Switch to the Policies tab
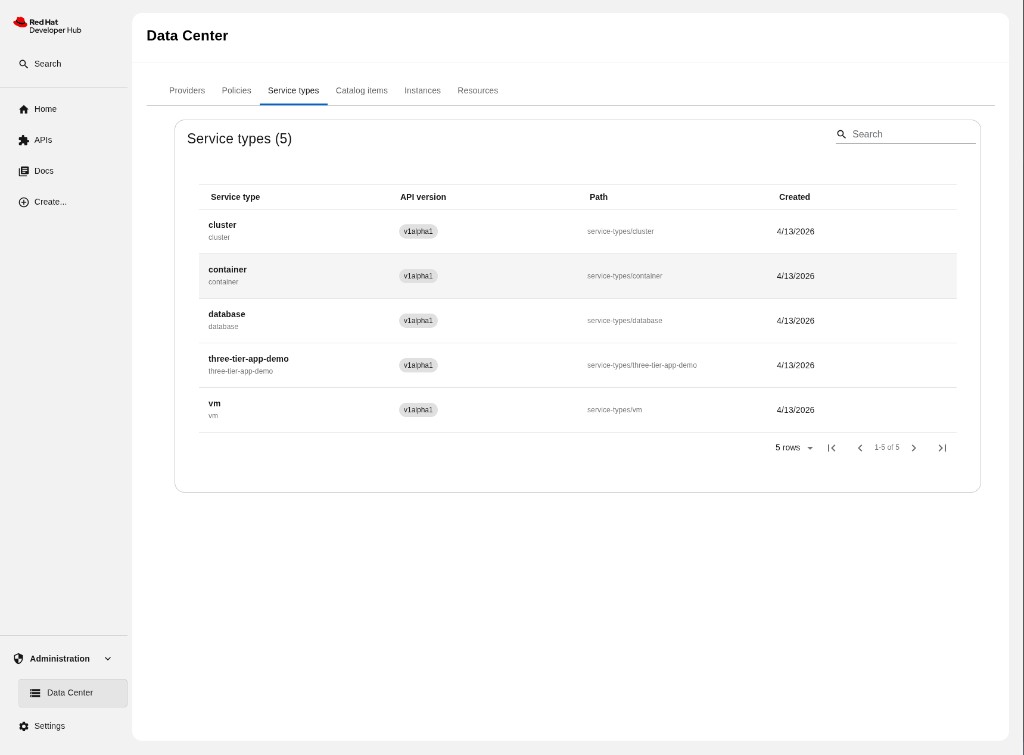The image size is (1024, 755). click(x=236, y=90)
